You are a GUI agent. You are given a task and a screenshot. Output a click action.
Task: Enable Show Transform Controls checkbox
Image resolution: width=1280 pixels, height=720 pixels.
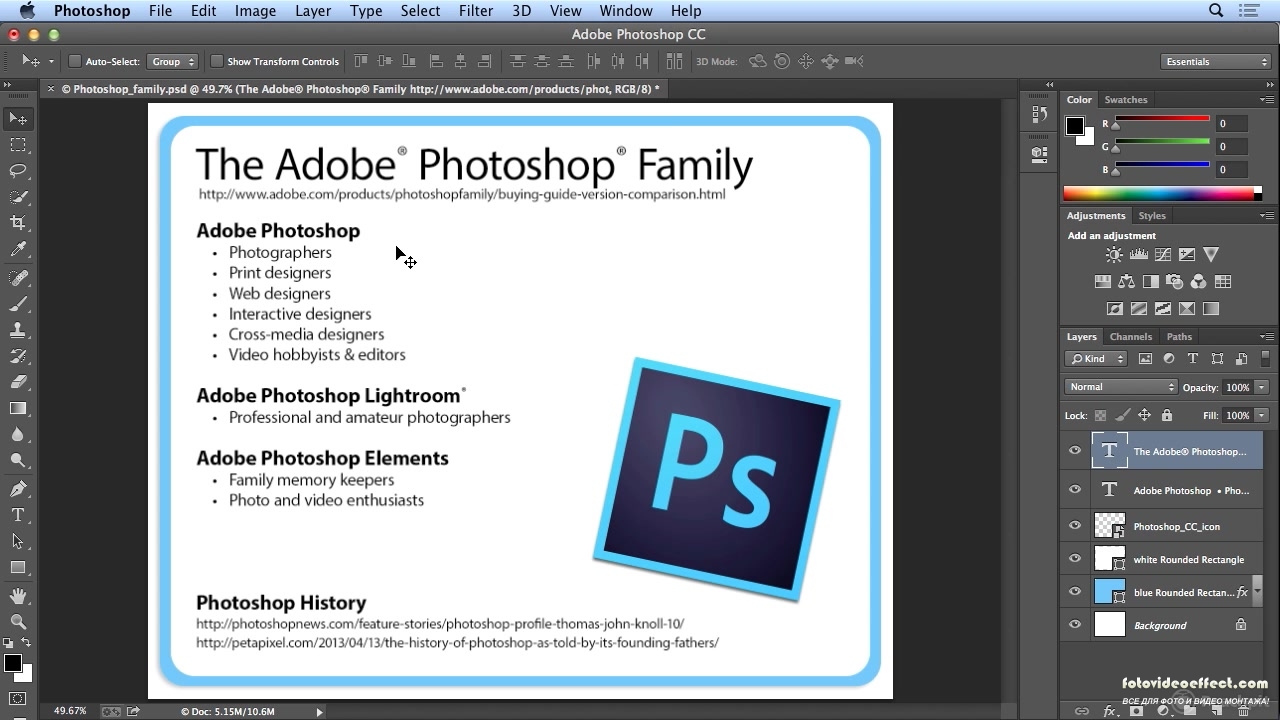point(216,61)
